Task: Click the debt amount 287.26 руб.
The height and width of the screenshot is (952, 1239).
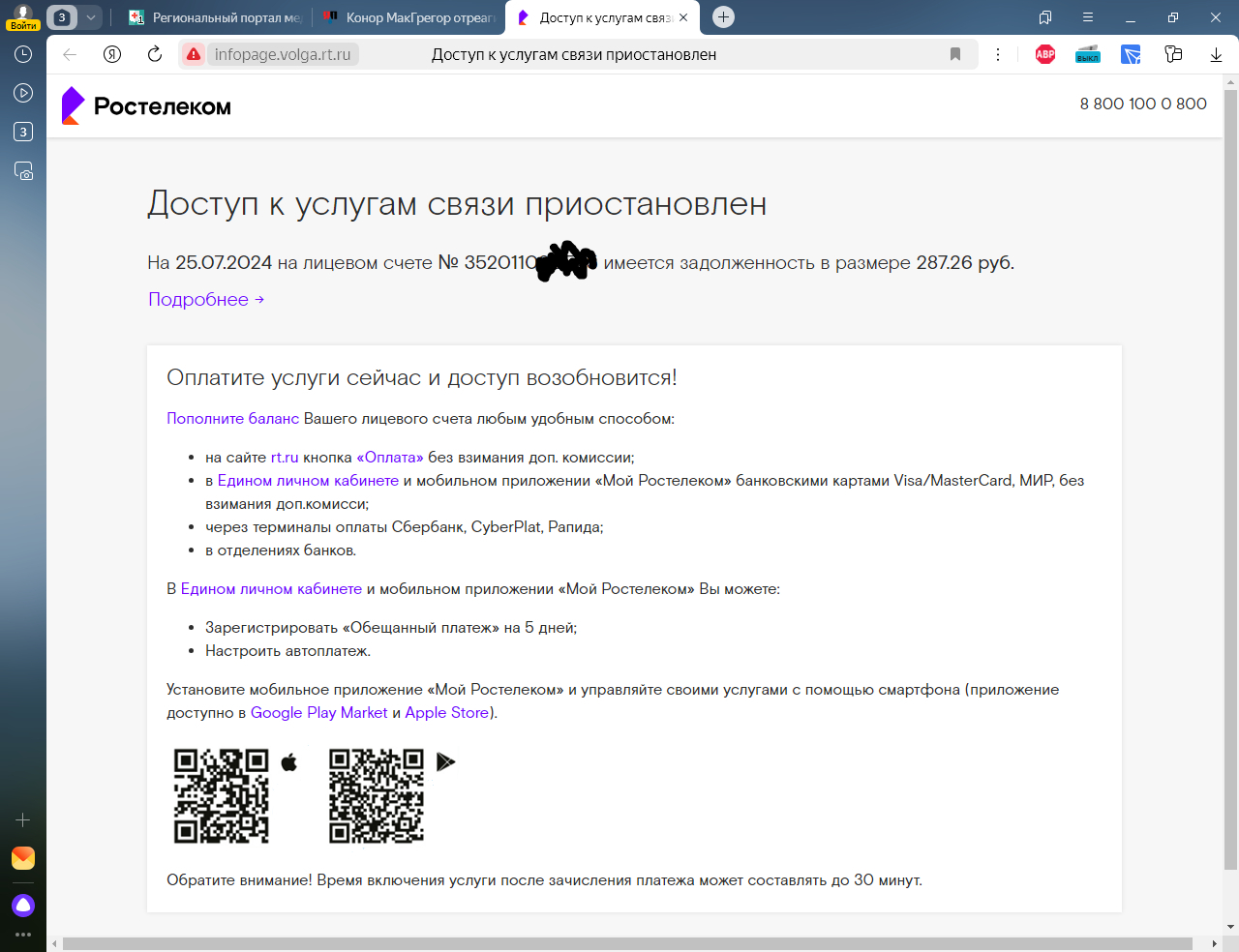Action: 965,262
